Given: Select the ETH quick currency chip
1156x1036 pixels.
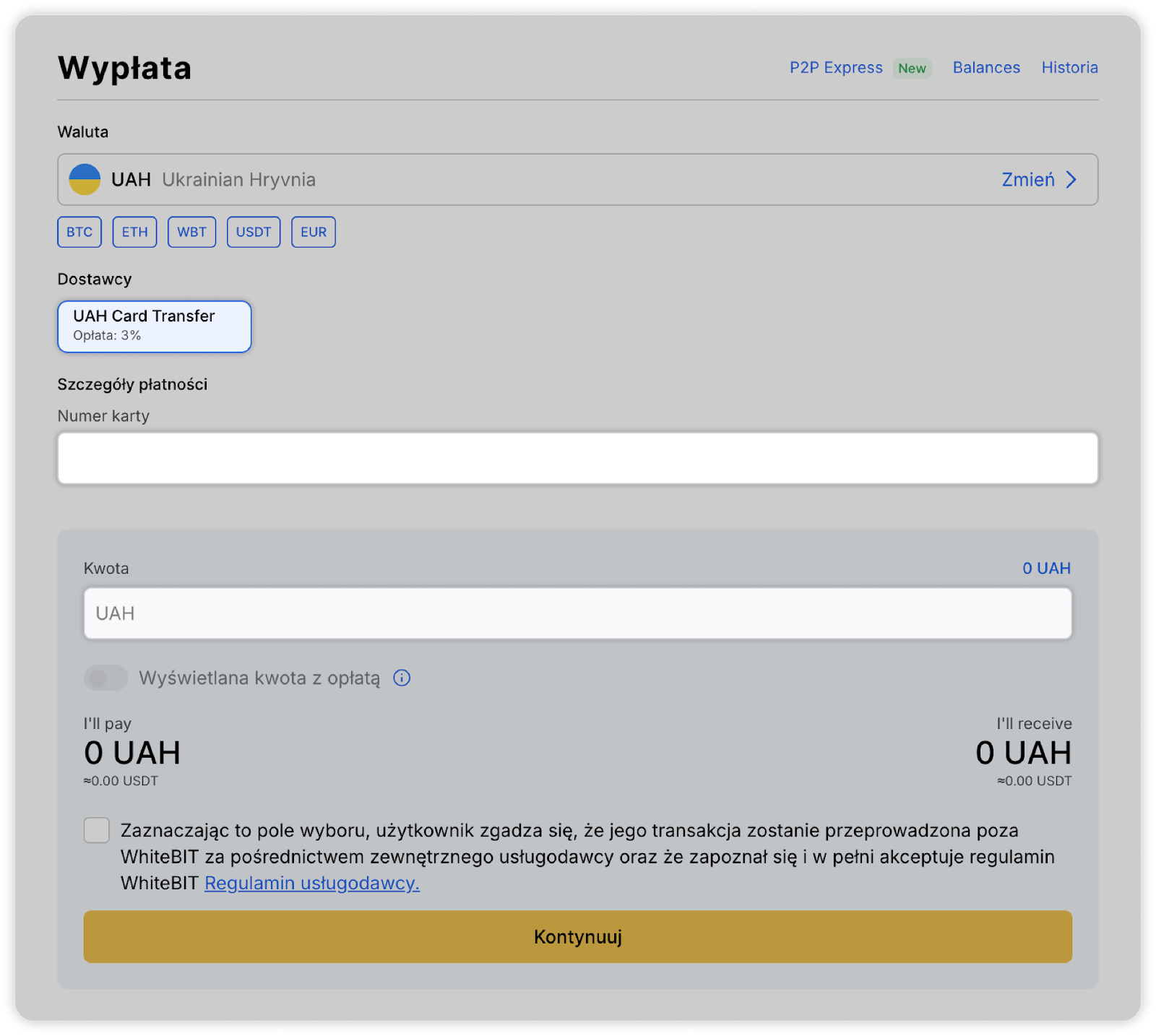Looking at the screenshot, I should tap(134, 232).
